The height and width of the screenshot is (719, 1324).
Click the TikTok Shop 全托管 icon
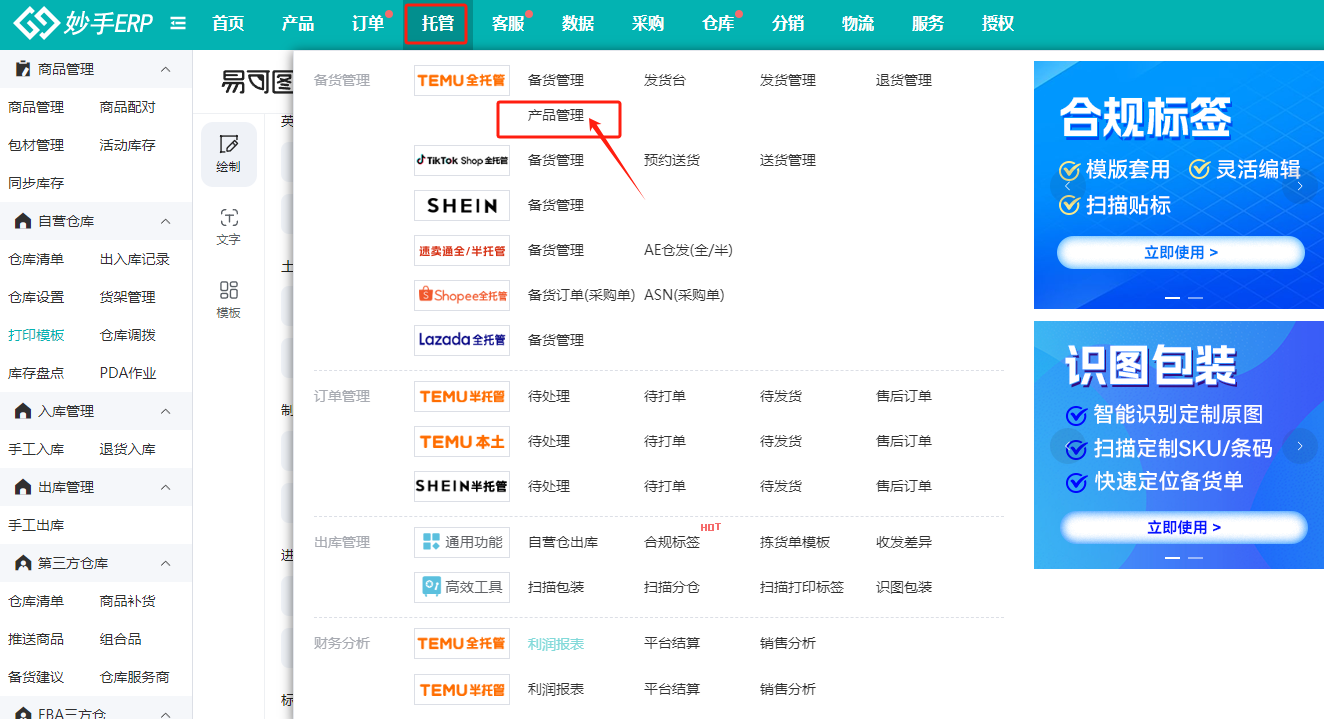(x=461, y=160)
